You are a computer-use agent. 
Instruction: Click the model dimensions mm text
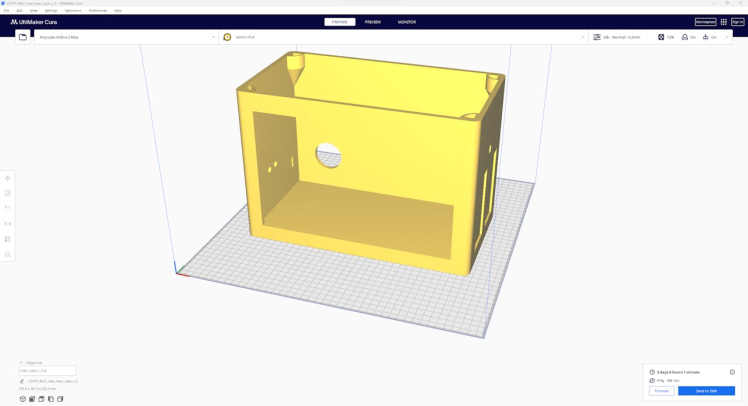(x=38, y=389)
